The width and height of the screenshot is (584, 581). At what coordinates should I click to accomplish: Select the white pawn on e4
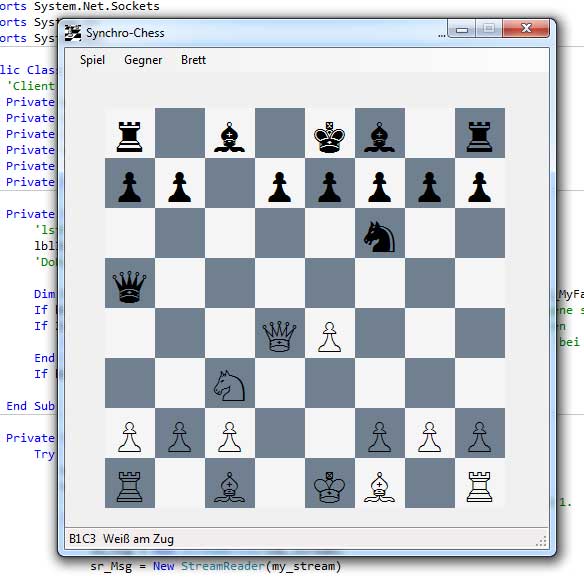click(329, 337)
